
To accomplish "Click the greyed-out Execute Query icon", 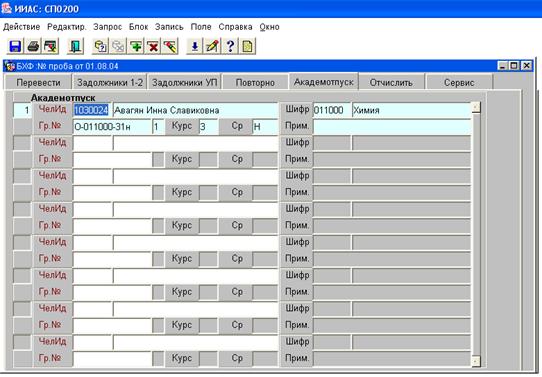I will coord(118,46).
